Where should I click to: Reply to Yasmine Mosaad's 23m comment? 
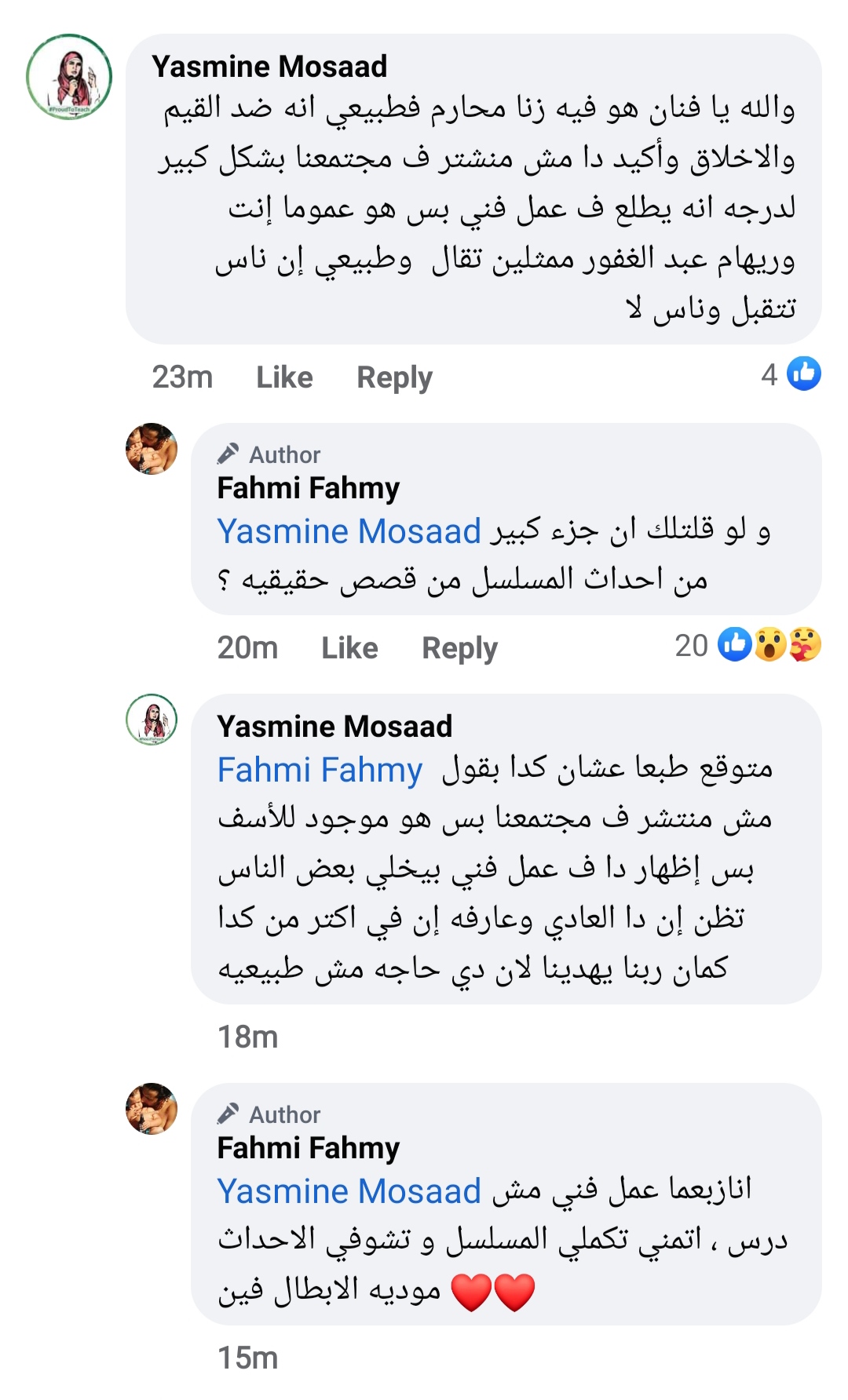[x=394, y=377]
